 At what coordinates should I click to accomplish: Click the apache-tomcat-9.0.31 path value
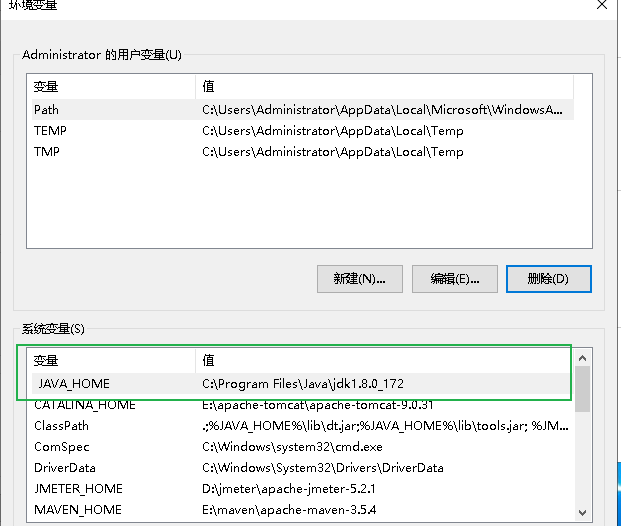click(318, 405)
